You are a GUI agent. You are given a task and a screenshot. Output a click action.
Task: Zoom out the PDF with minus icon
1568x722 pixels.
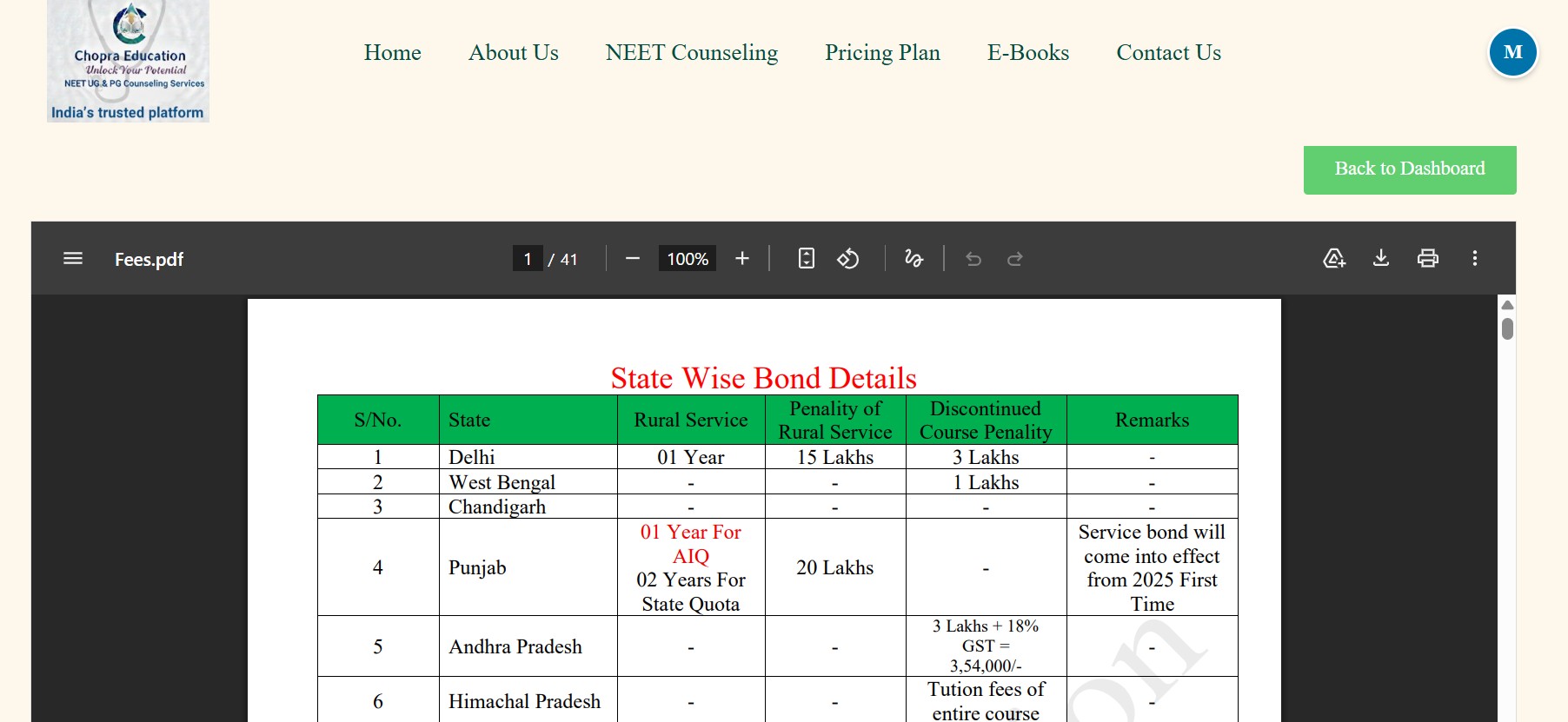(633, 259)
